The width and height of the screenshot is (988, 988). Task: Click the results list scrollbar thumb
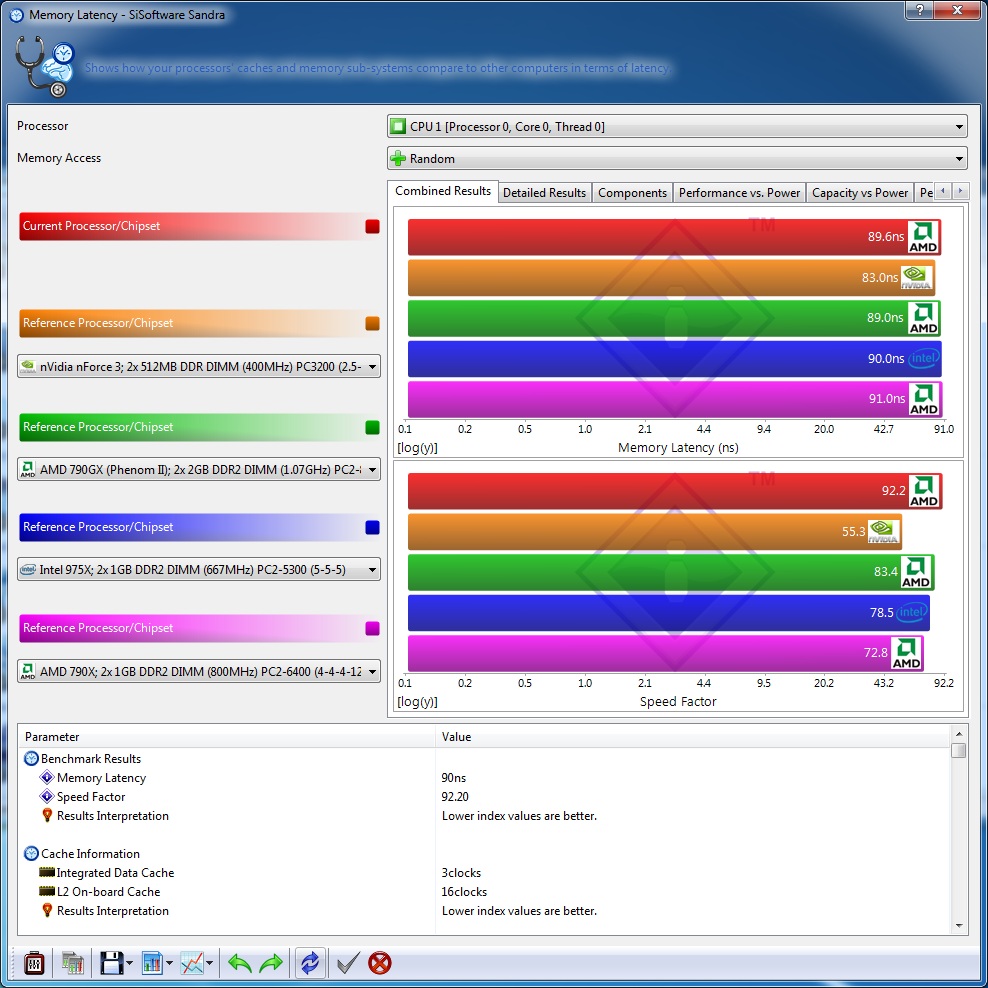tap(959, 750)
